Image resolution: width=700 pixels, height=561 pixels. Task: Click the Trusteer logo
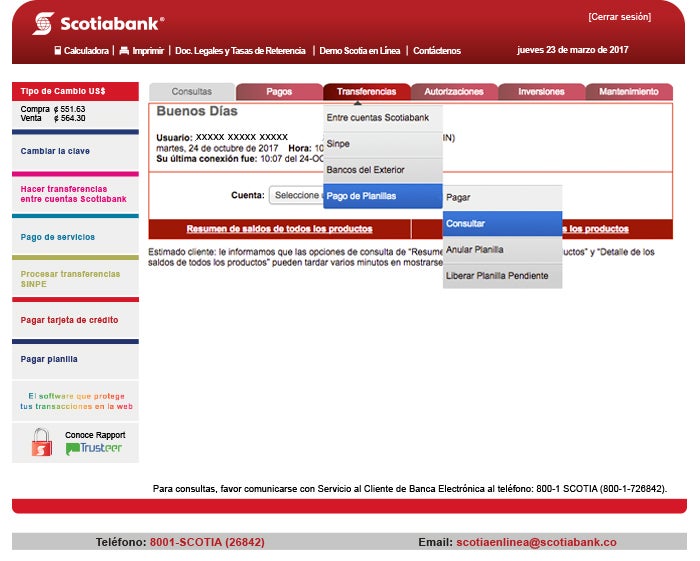coord(94,449)
